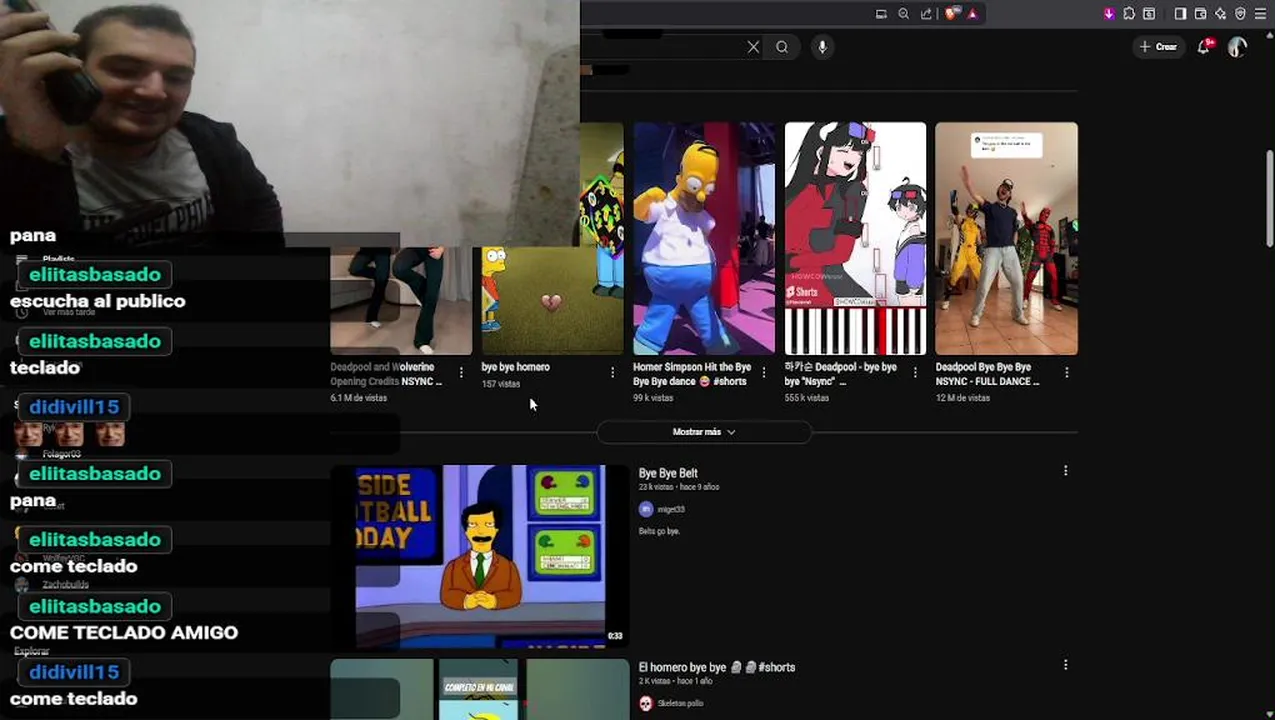Open the Crear button
This screenshot has height=720, width=1275.
tap(1159, 47)
